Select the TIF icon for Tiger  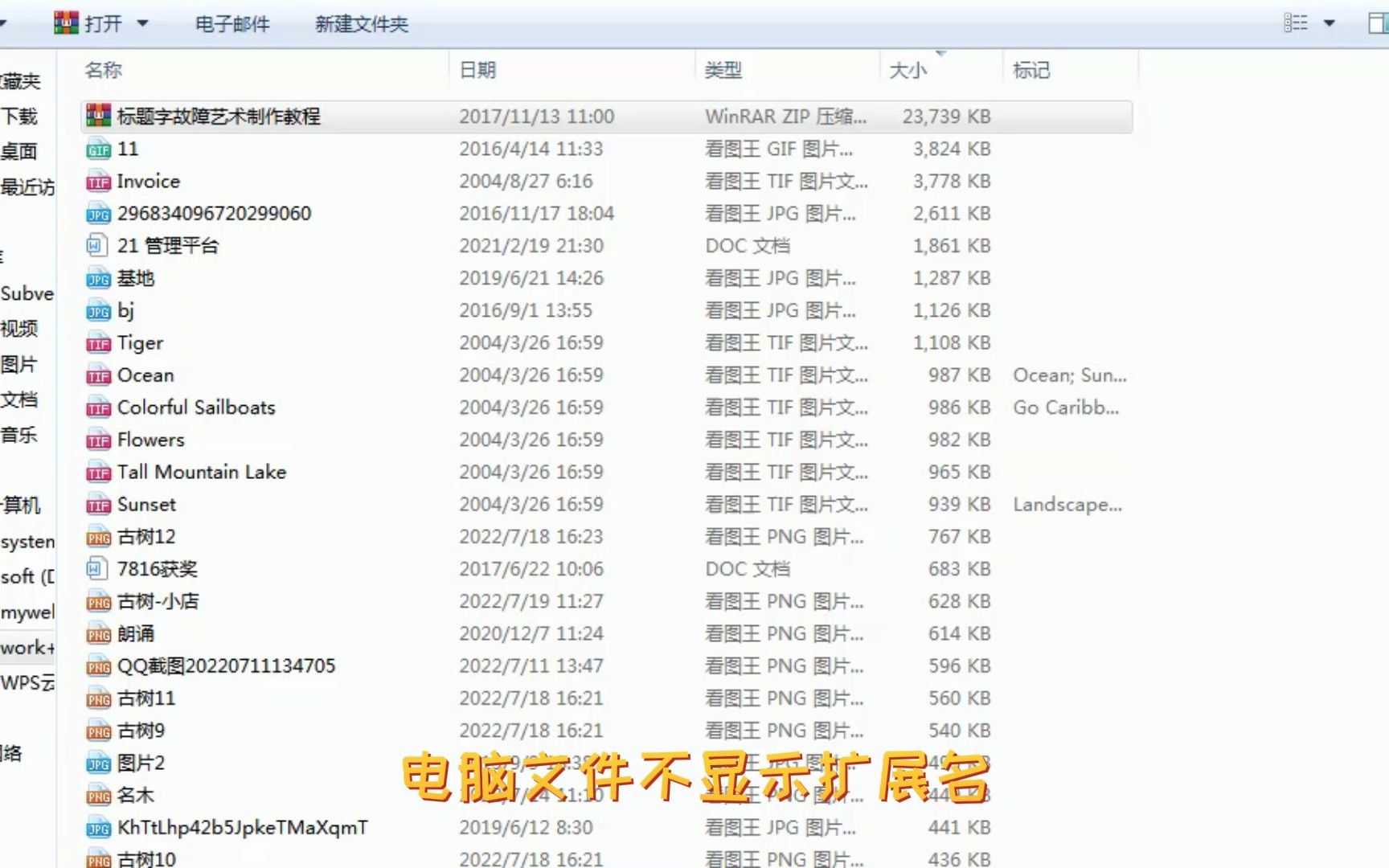98,342
